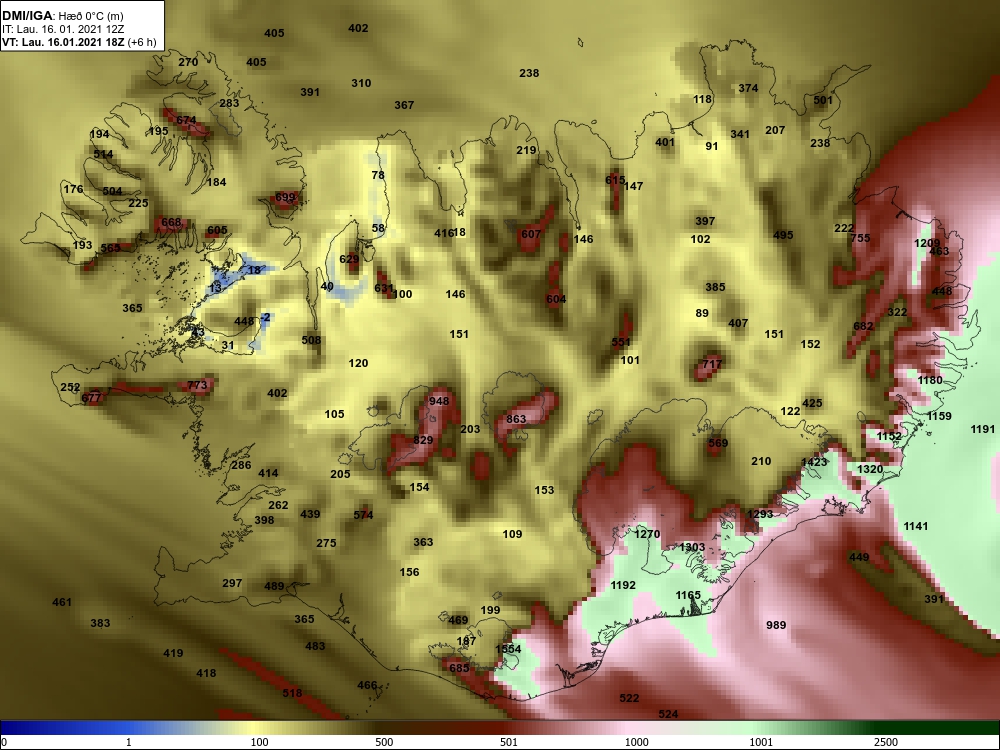
Task: Click the 677 height value
Action: point(91,398)
